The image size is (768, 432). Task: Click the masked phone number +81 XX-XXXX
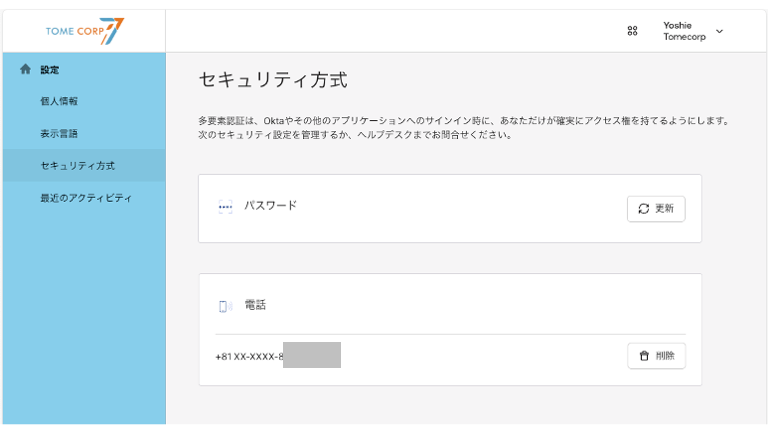248,356
